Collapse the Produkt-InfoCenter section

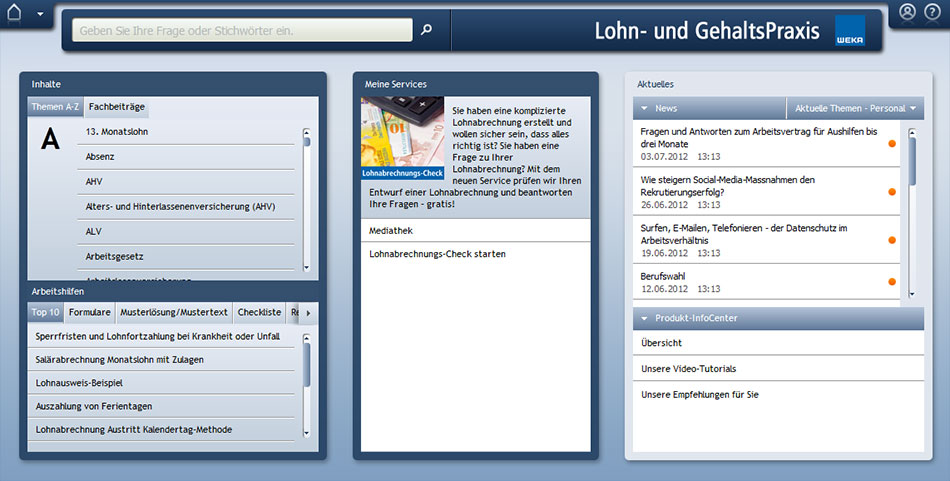[645, 318]
